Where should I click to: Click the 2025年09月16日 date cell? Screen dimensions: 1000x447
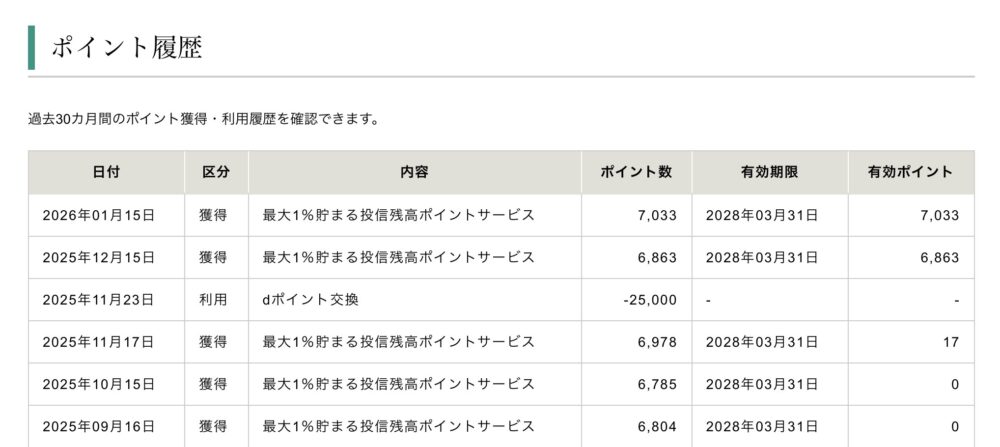tap(98, 426)
